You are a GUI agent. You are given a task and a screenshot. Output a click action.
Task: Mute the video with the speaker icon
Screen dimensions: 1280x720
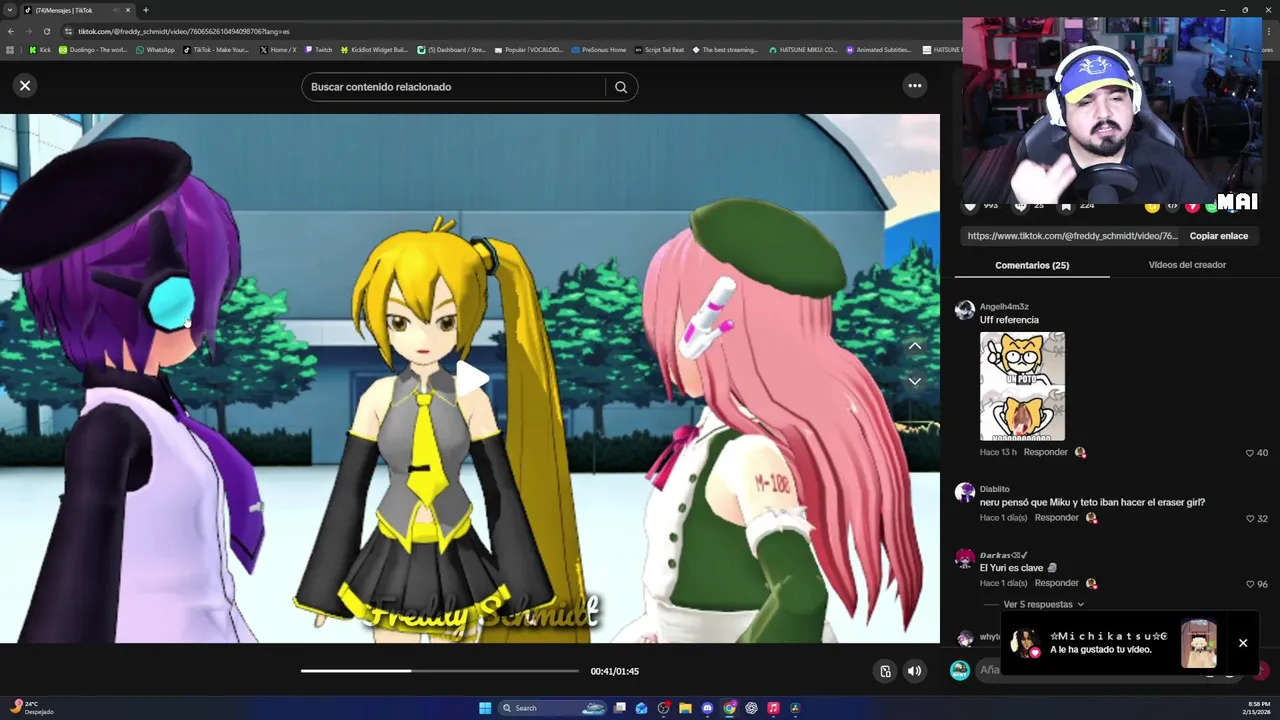[914, 671]
